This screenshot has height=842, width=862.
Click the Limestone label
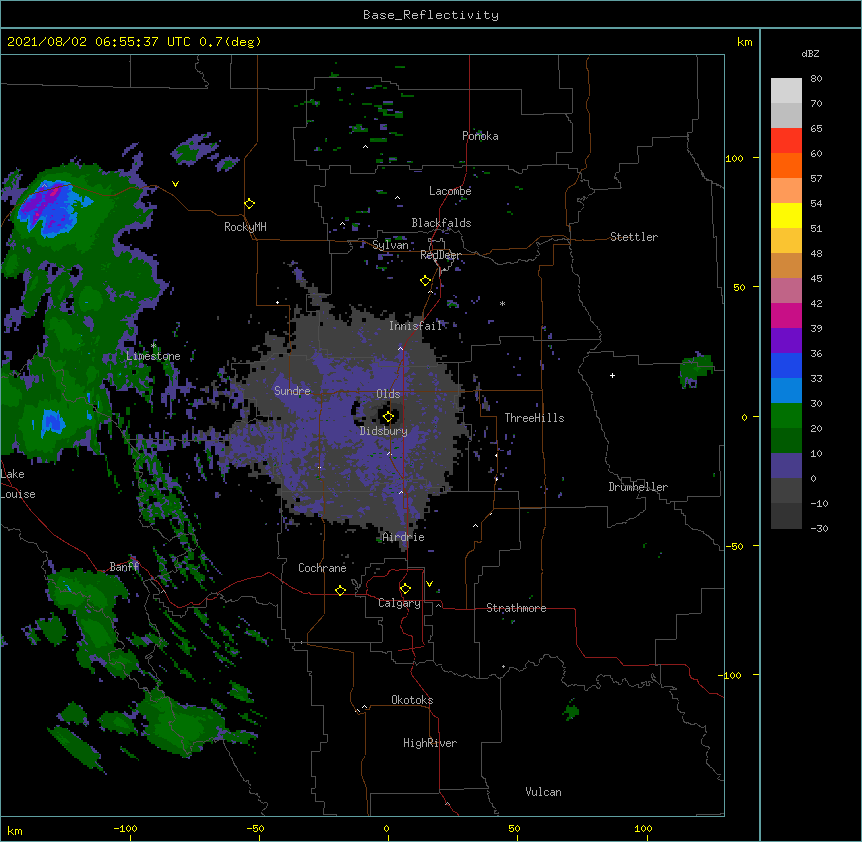pyautogui.click(x=153, y=356)
